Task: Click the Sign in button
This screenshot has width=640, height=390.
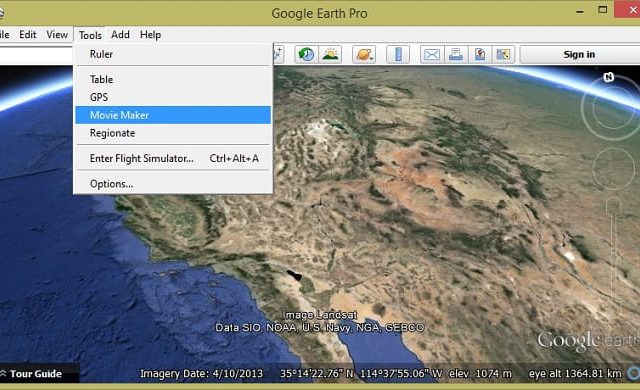Action: (x=580, y=54)
